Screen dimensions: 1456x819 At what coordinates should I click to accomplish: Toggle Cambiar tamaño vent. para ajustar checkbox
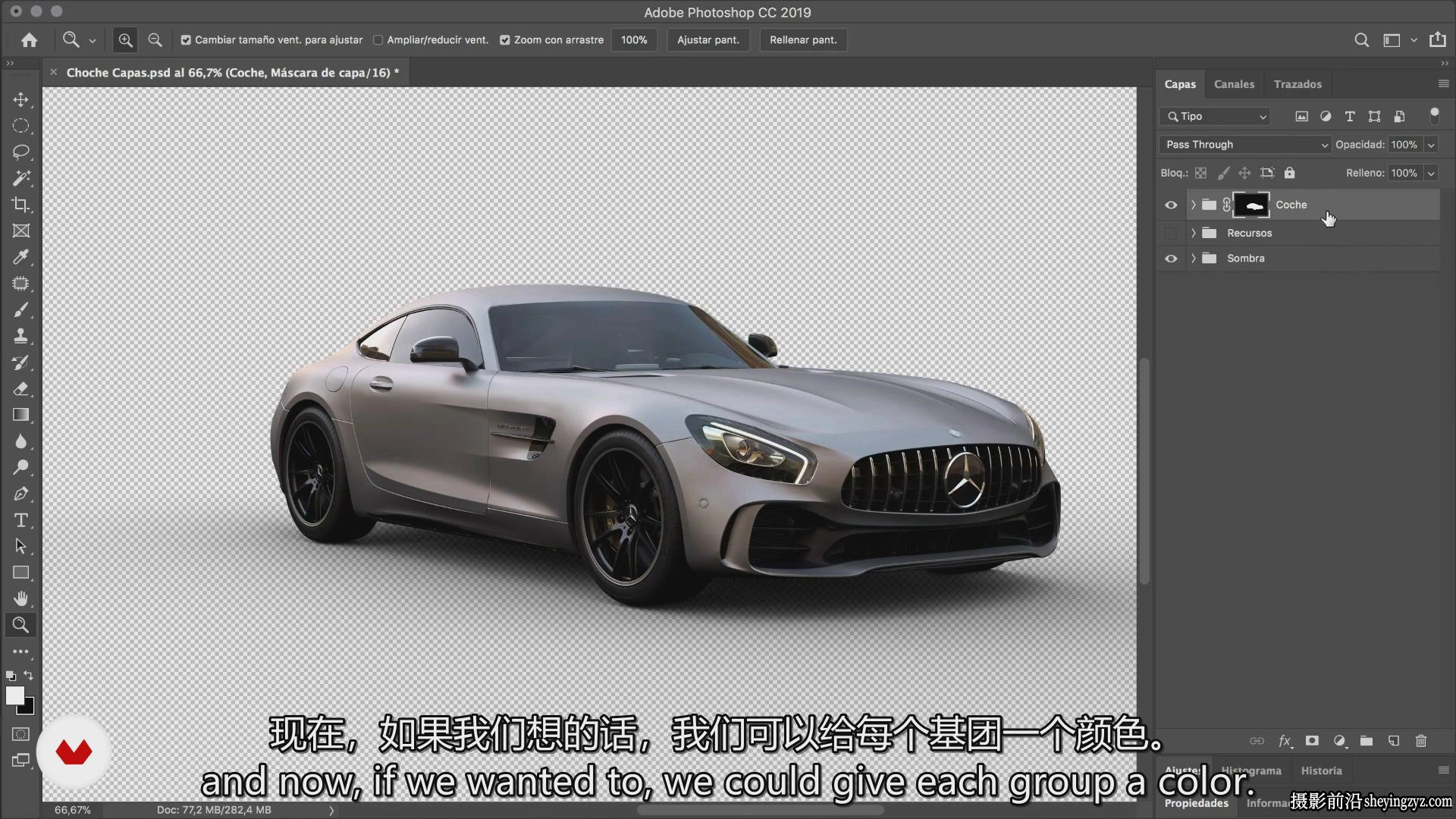(186, 40)
